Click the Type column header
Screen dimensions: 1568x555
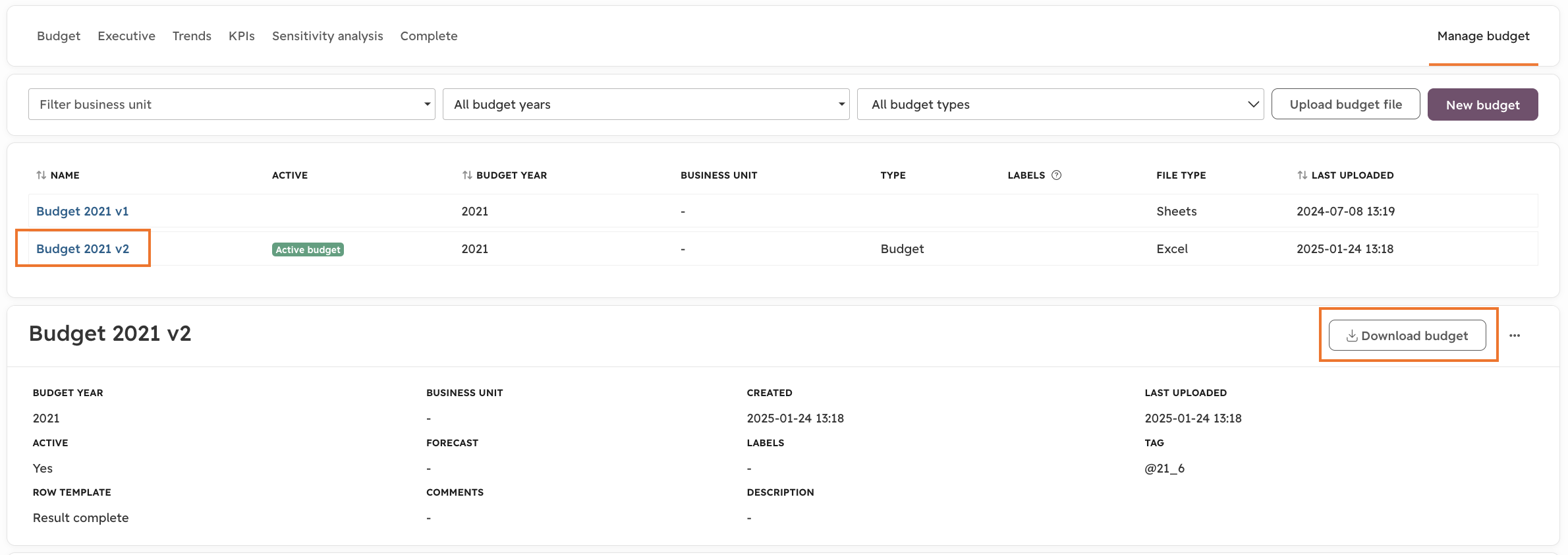point(893,175)
